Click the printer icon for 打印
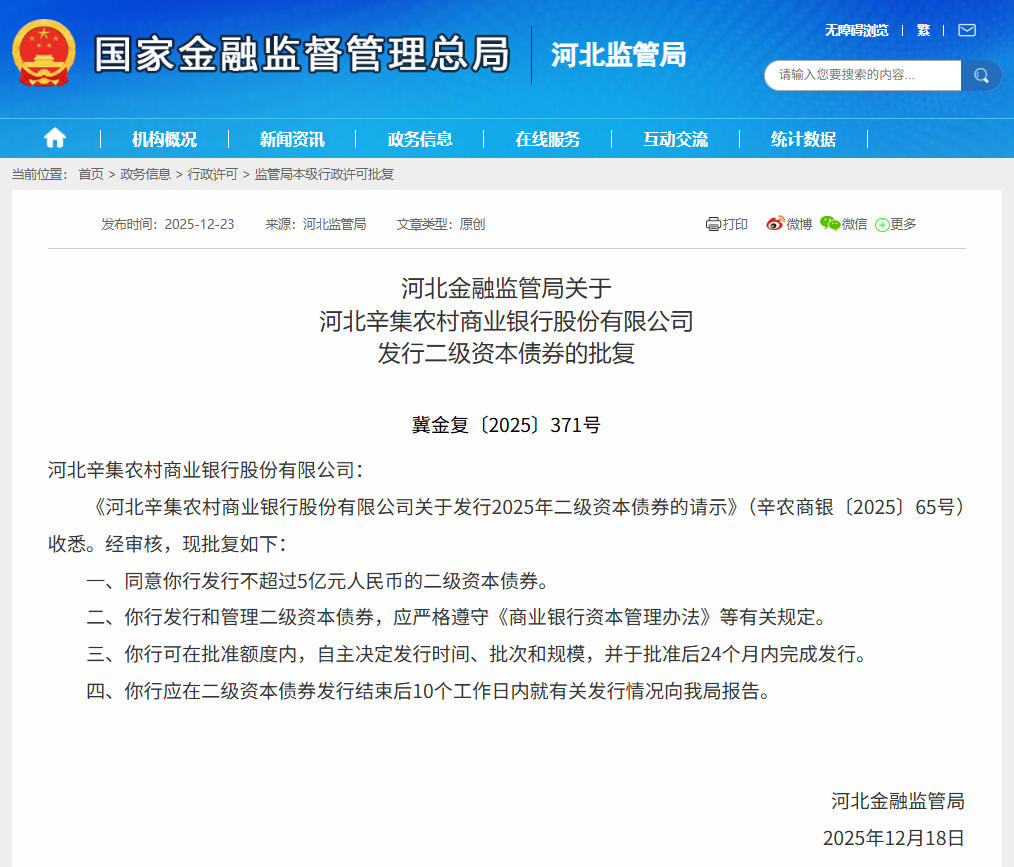 tap(713, 224)
